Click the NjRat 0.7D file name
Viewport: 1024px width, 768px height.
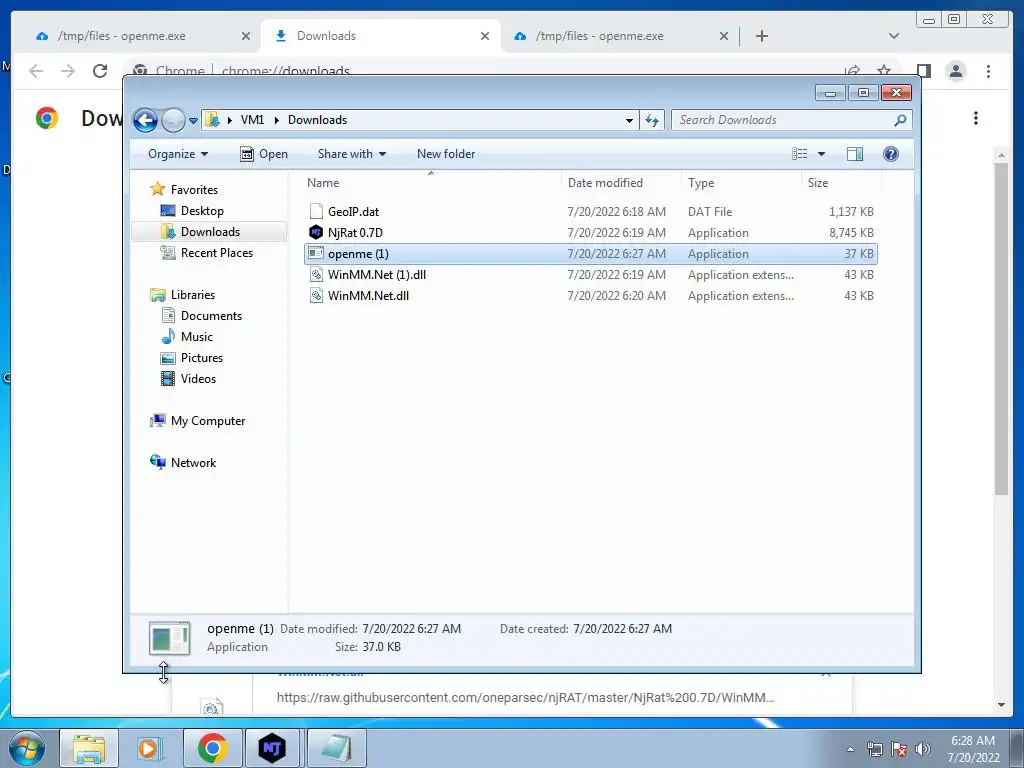coord(355,232)
